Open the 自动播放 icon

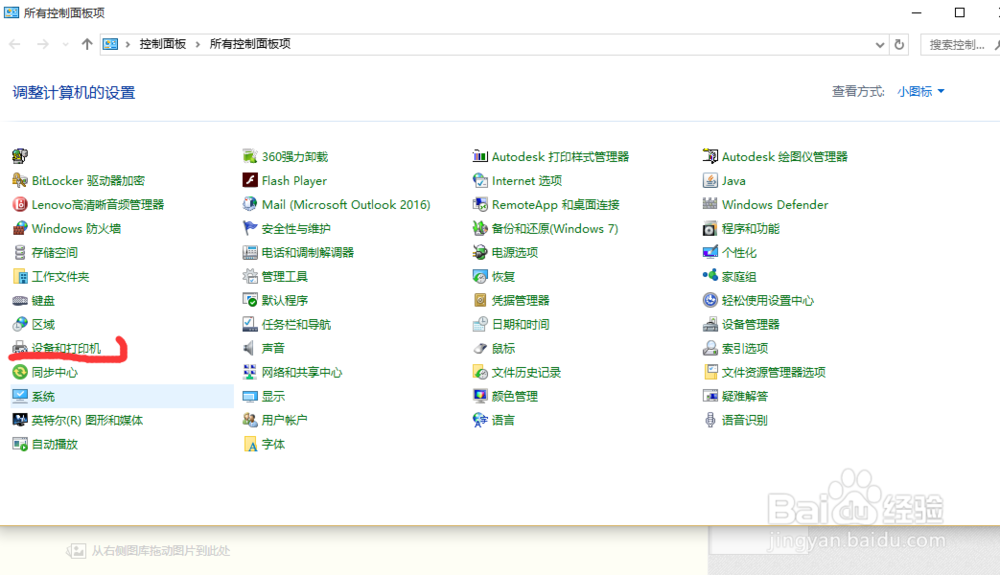point(20,444)
